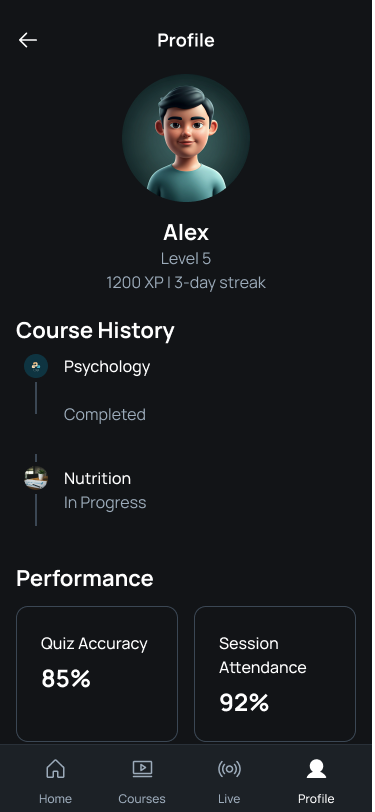Open the Quiz Accuracy card

coord(97,674)
